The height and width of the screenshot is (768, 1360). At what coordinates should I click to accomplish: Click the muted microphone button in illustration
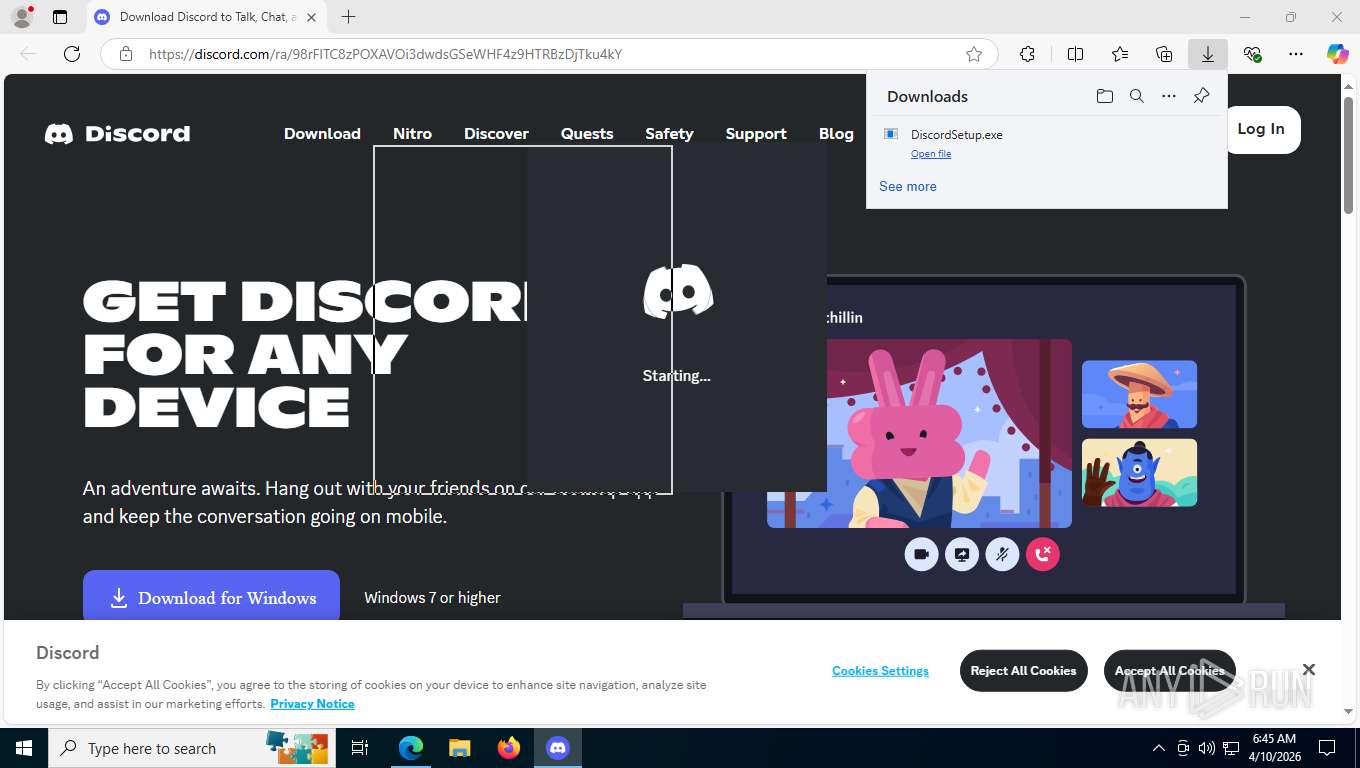[x=1002, y=554]
